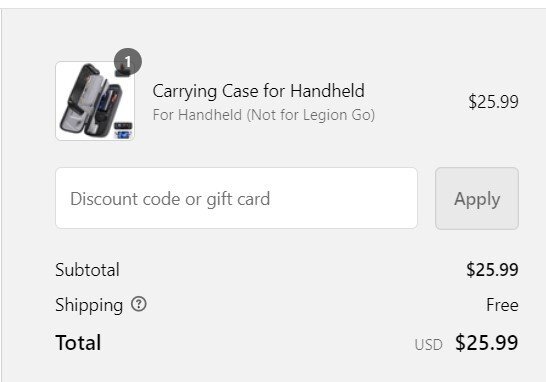The image size is (546, 382).
Task: Click the Shipping label text
Action: point(89,305)
